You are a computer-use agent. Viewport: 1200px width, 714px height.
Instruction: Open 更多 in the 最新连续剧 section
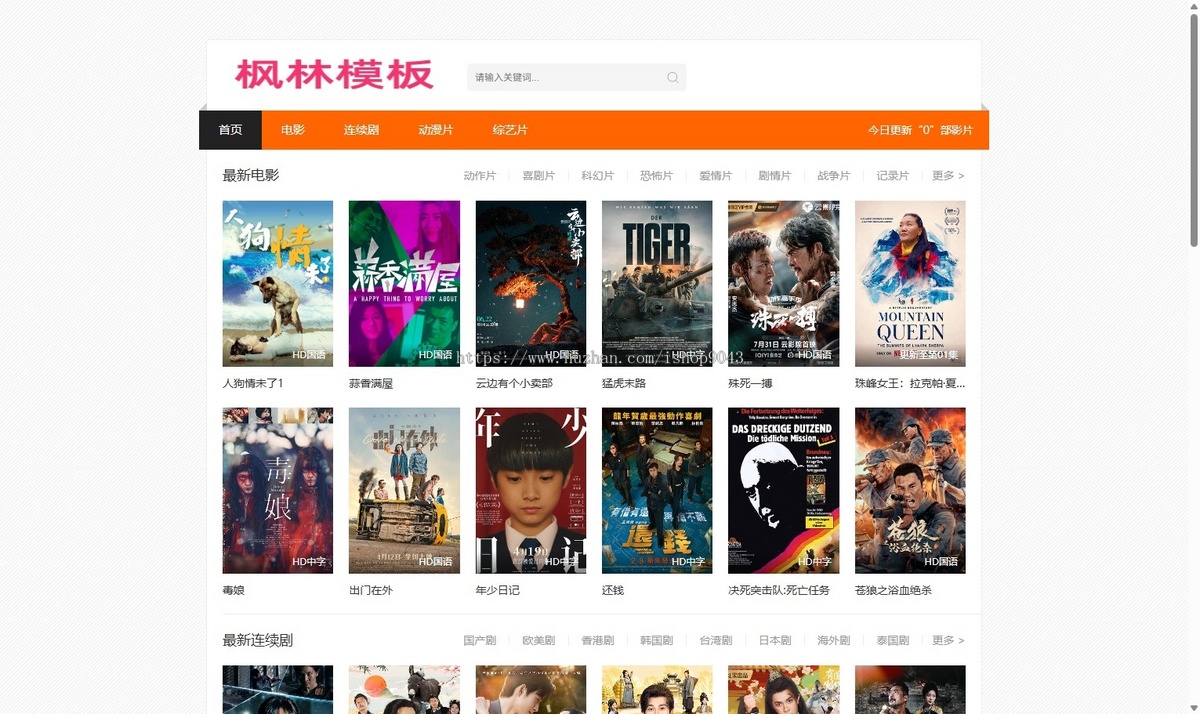pyautogui.click(x=948, y=641)
